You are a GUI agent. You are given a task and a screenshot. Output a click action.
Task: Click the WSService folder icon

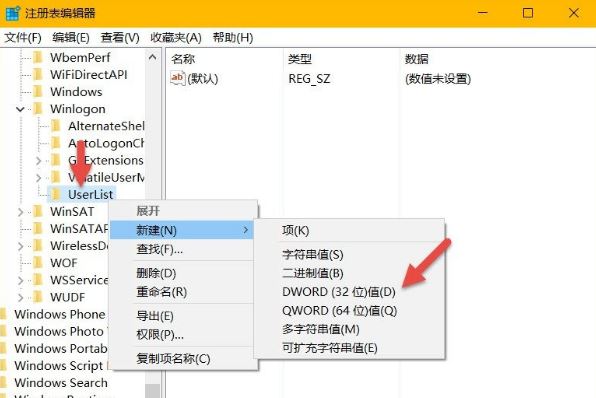point(38,280)
